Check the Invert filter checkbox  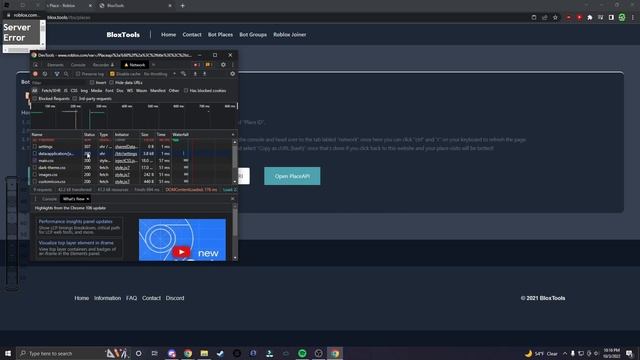coord(92,82)
